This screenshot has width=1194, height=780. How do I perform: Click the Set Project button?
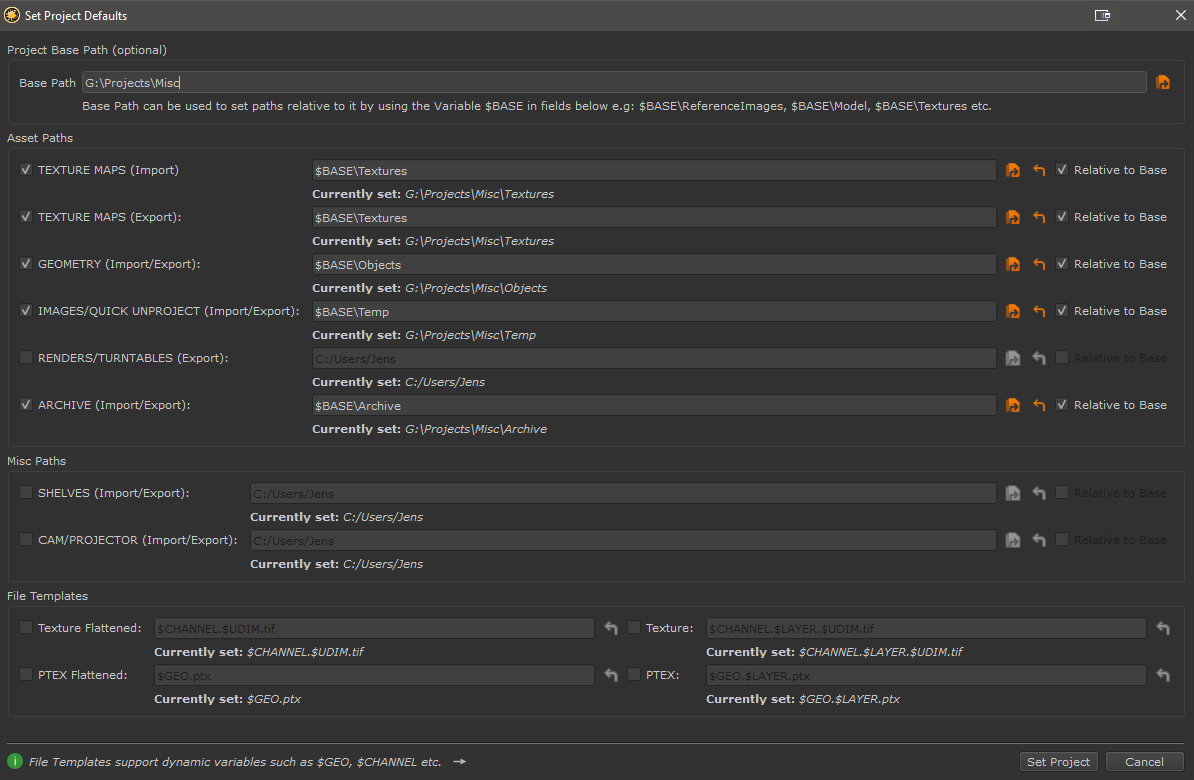(x=1058, y=762)
